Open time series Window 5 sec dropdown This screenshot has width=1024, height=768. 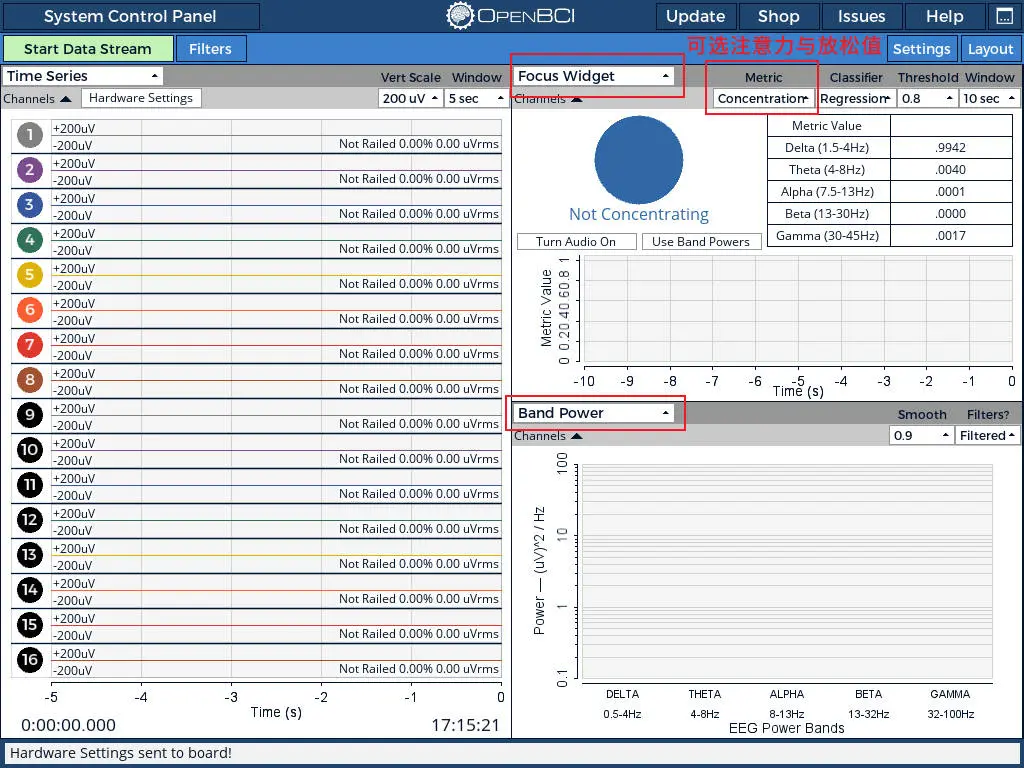[476, 99]
